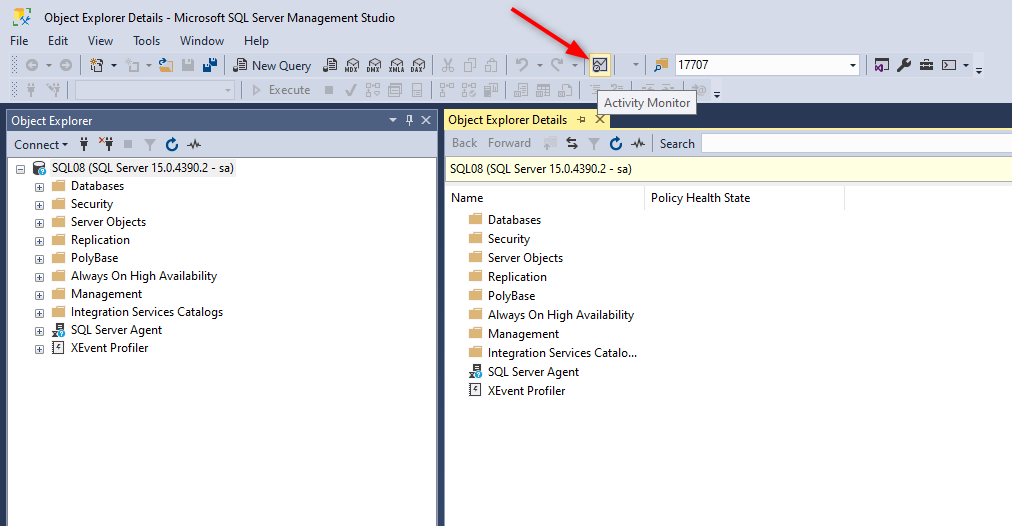The image size is (1012, 526).
Task: Select SQL Server Agent in Details list
Action: 533,372
